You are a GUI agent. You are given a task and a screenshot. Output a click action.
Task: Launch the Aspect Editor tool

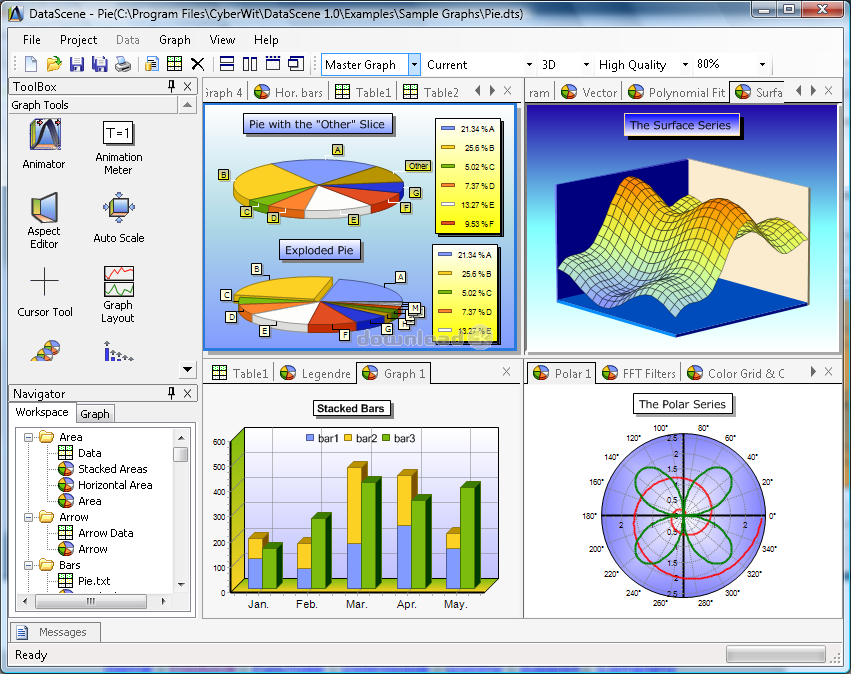44,216
